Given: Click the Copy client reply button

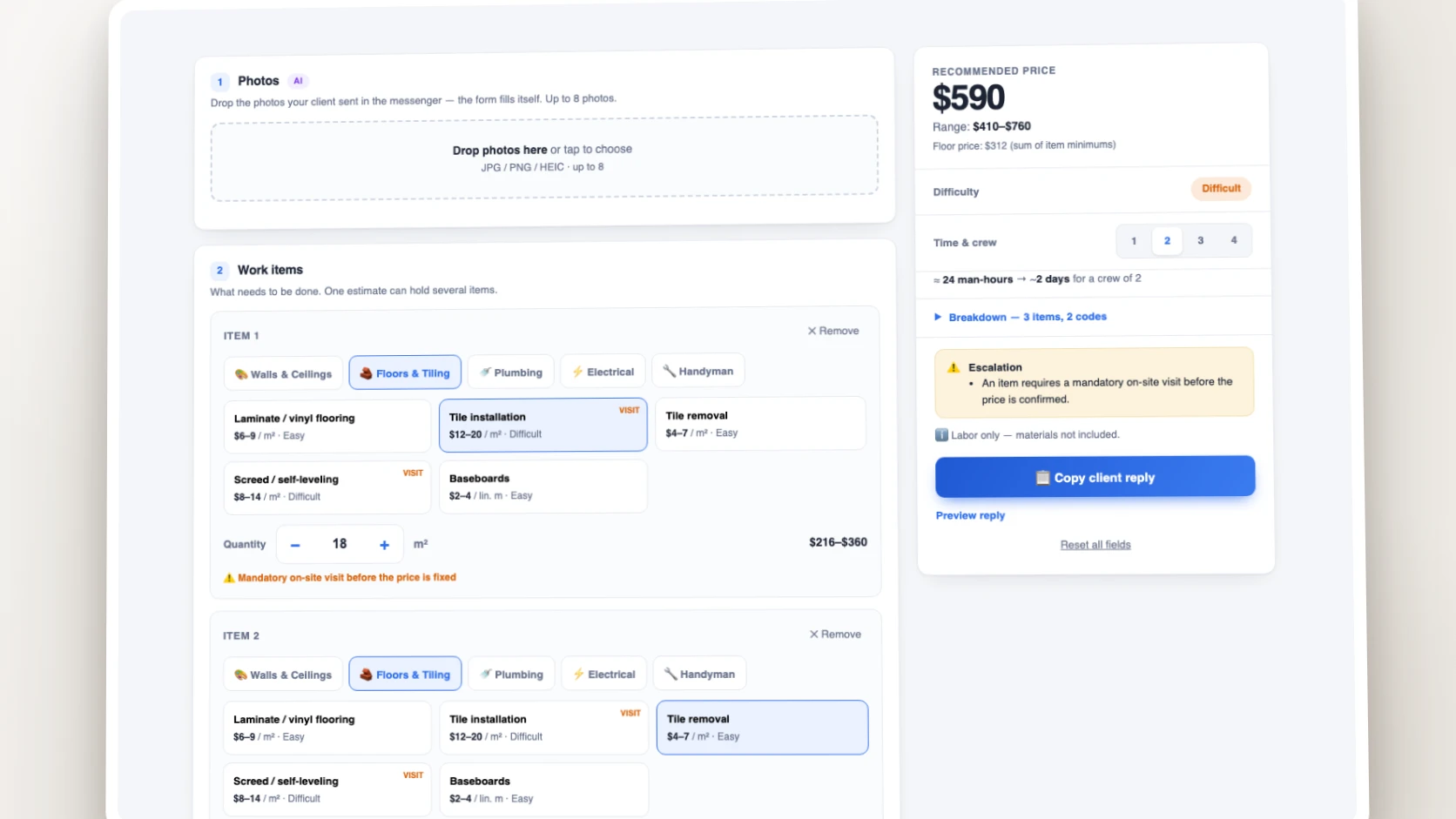Looking at the screenshot, I should 1095,477.
